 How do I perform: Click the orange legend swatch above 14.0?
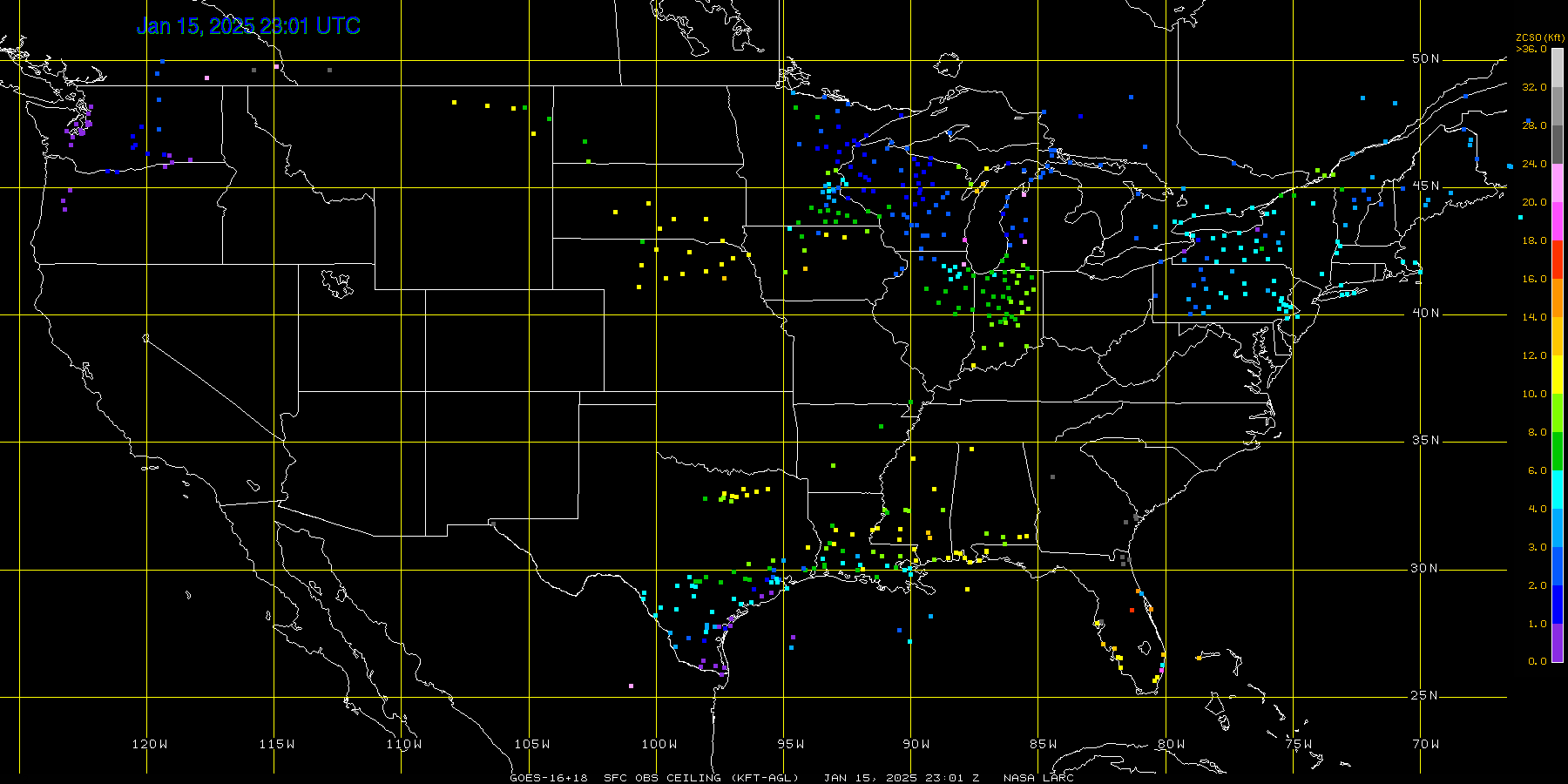tap(1558, 298)
